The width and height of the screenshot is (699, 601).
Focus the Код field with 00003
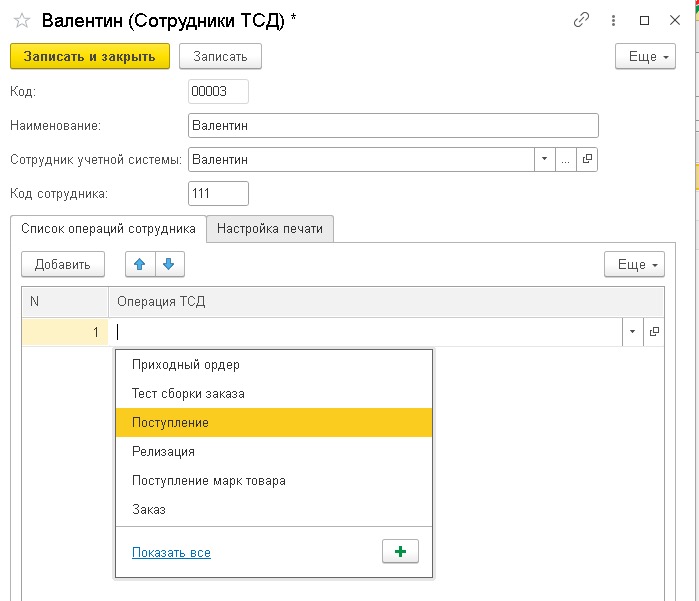click(218, 91)
